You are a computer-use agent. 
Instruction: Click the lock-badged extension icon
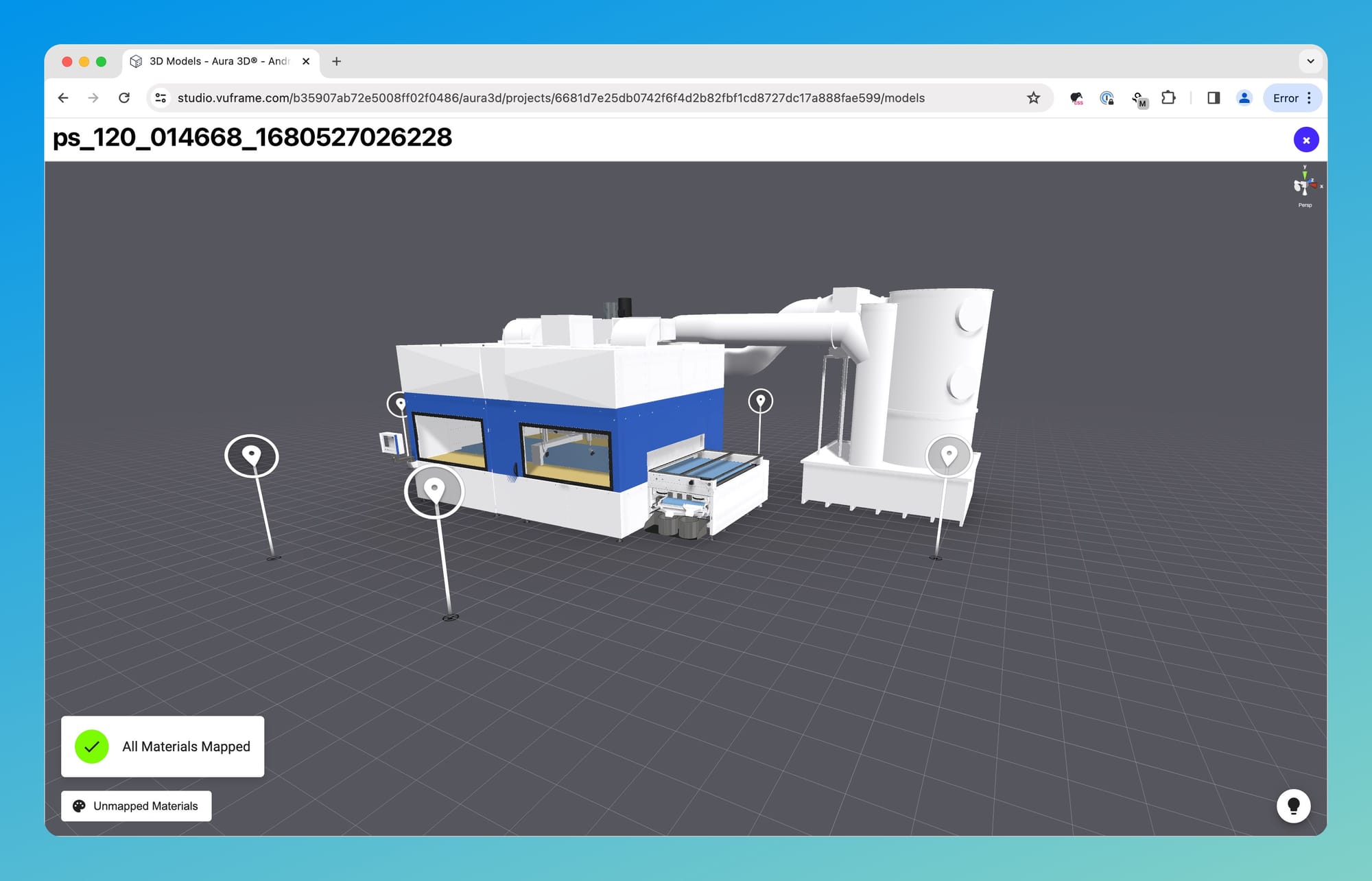coord(1107,98)
